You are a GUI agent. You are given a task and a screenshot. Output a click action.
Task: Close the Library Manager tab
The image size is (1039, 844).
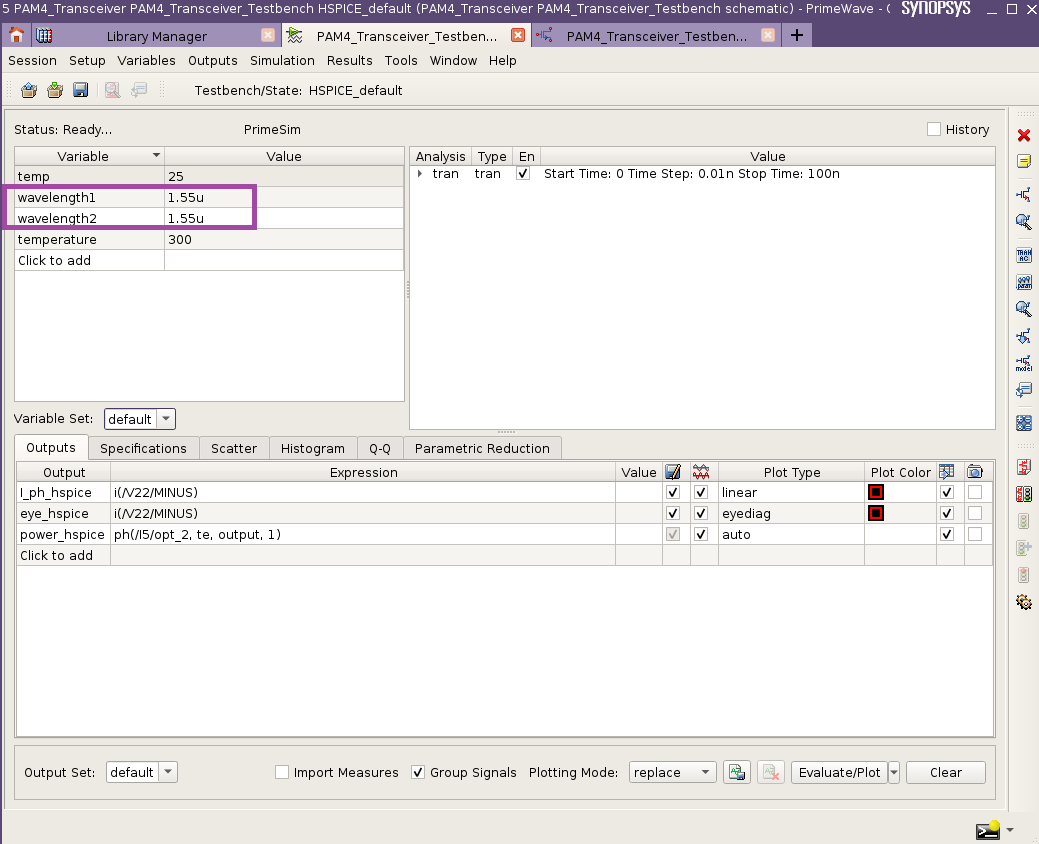[x=268, y=35]
